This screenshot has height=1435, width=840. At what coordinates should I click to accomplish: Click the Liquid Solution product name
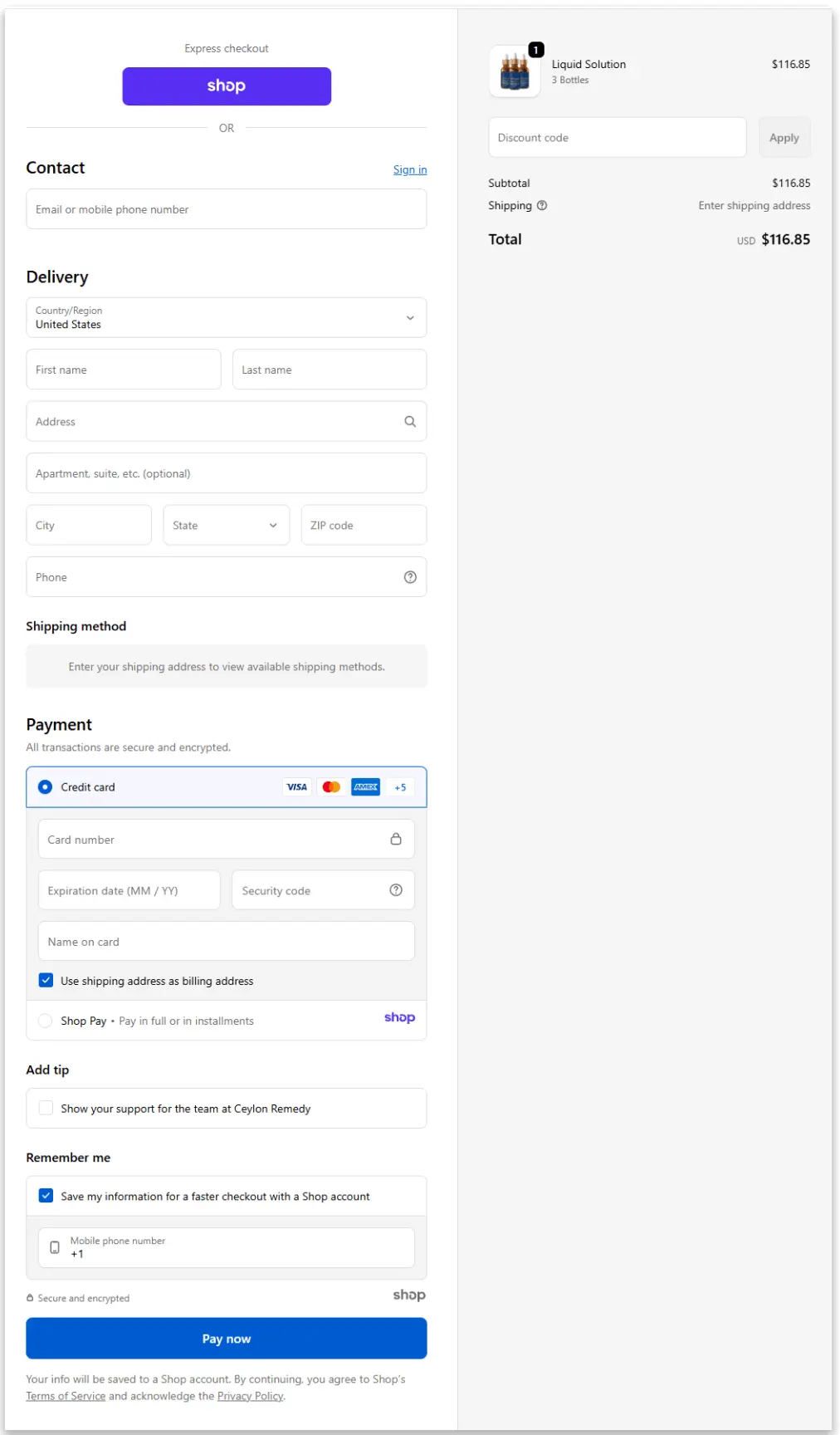tap(589, 64)
